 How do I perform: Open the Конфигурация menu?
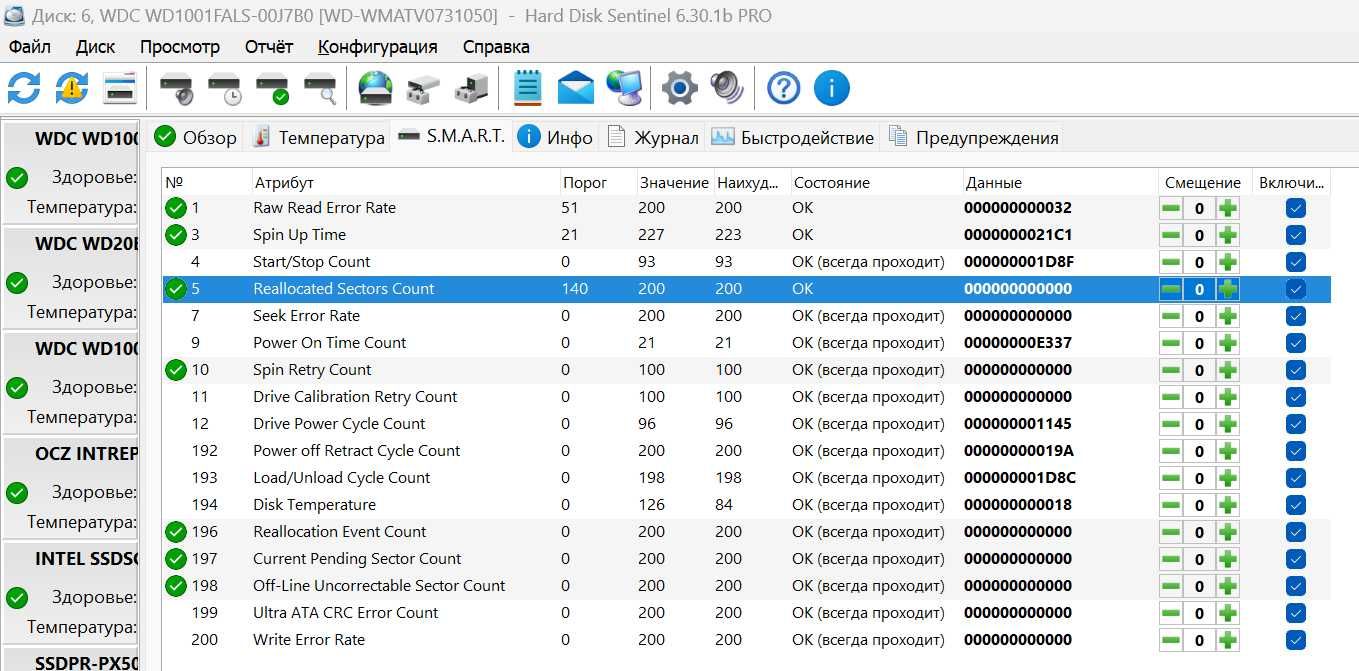click(x=378, y=47)
